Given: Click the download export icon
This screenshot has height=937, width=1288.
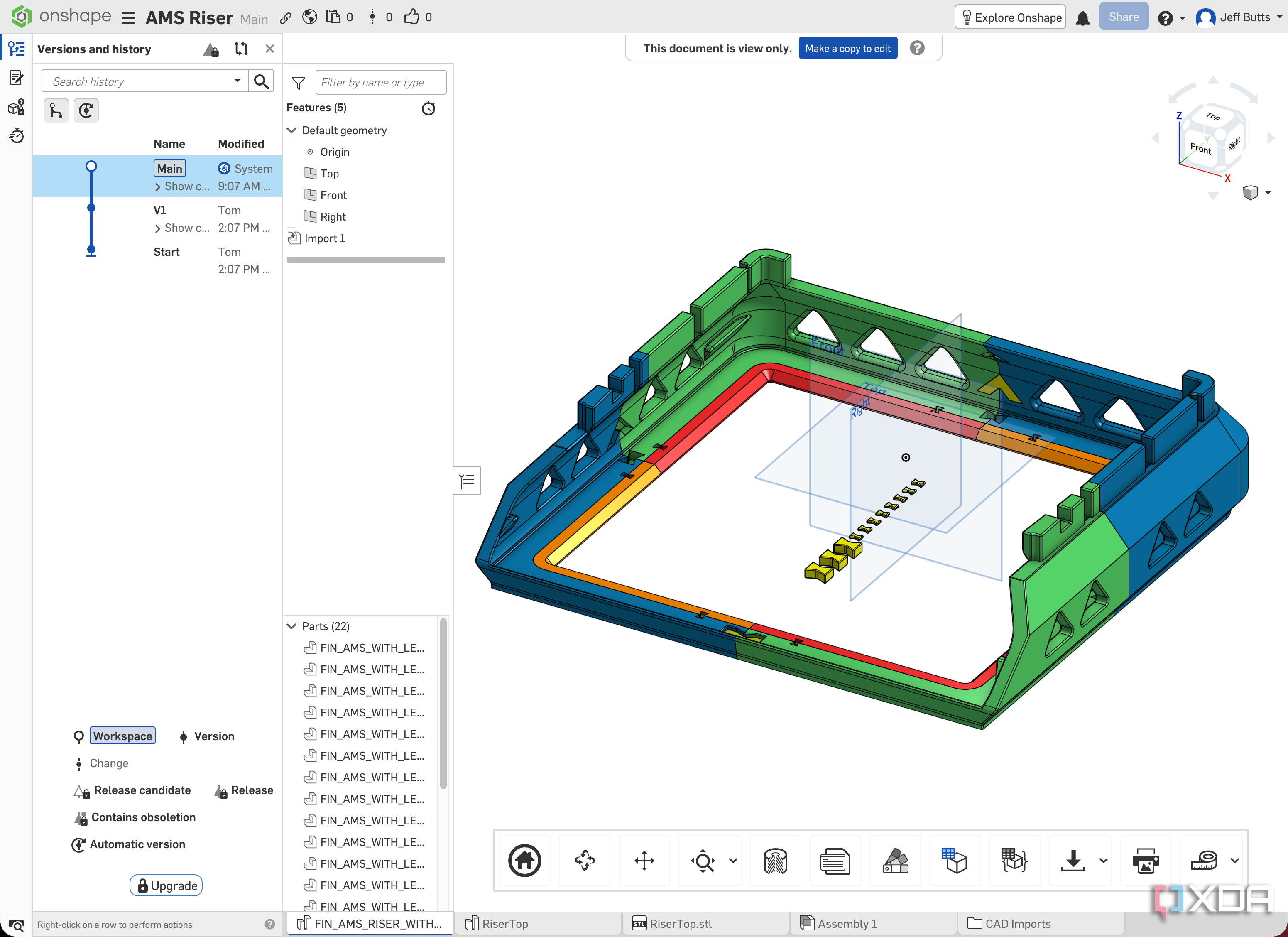Looking at the screenshot, I should 1073,860.
